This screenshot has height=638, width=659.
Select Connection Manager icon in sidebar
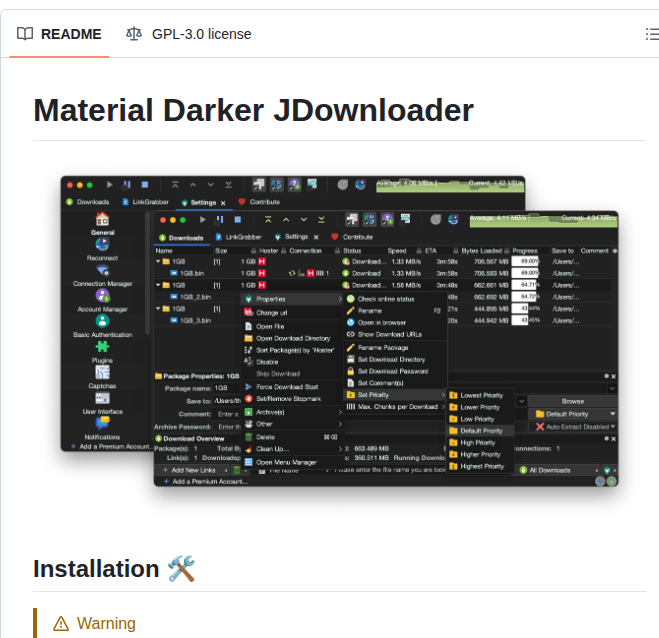103,270
